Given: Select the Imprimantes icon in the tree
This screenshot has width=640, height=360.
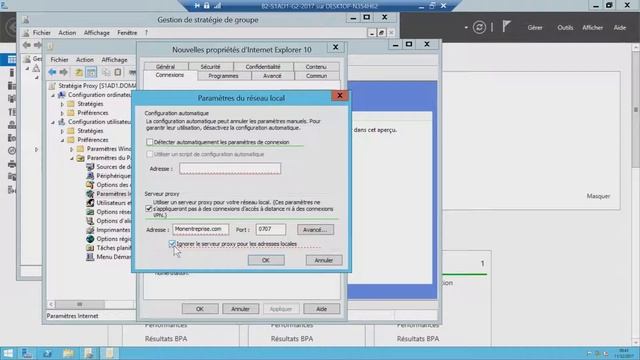Looking at the screenshot, I should pos(90,230).
